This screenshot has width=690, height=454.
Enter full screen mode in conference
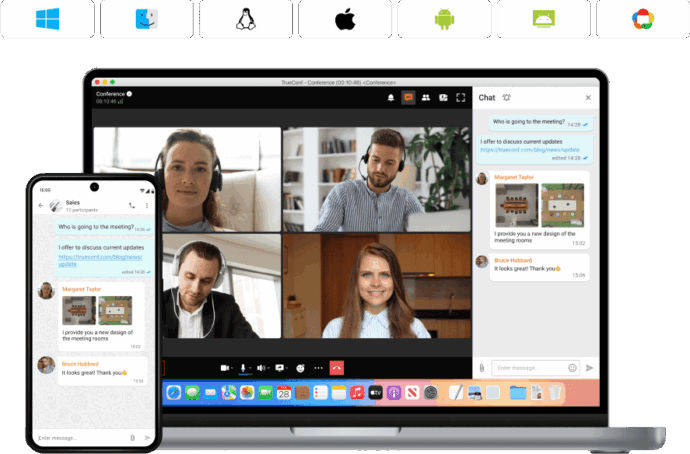[461, 98]
